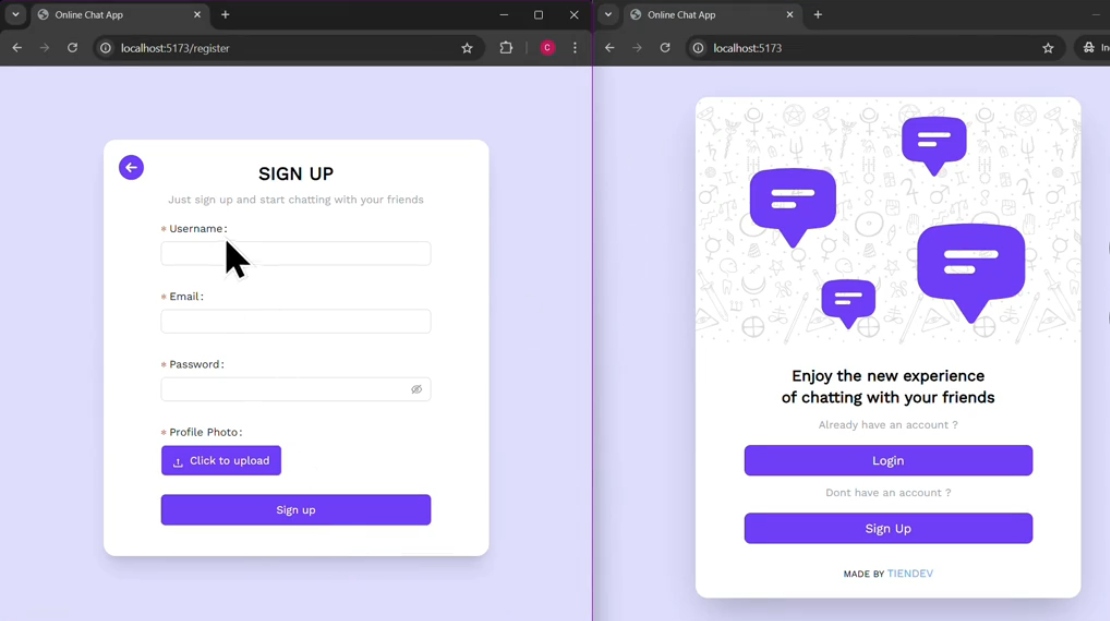
Task: Bookmark the register page with star icon
Action: 467,48
